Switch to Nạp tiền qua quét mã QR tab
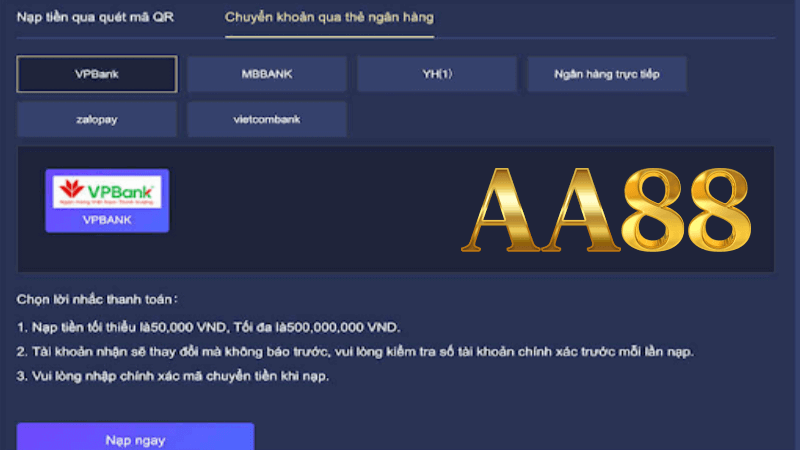The width and height of the screenshot is (800, 450). [95, 17]
